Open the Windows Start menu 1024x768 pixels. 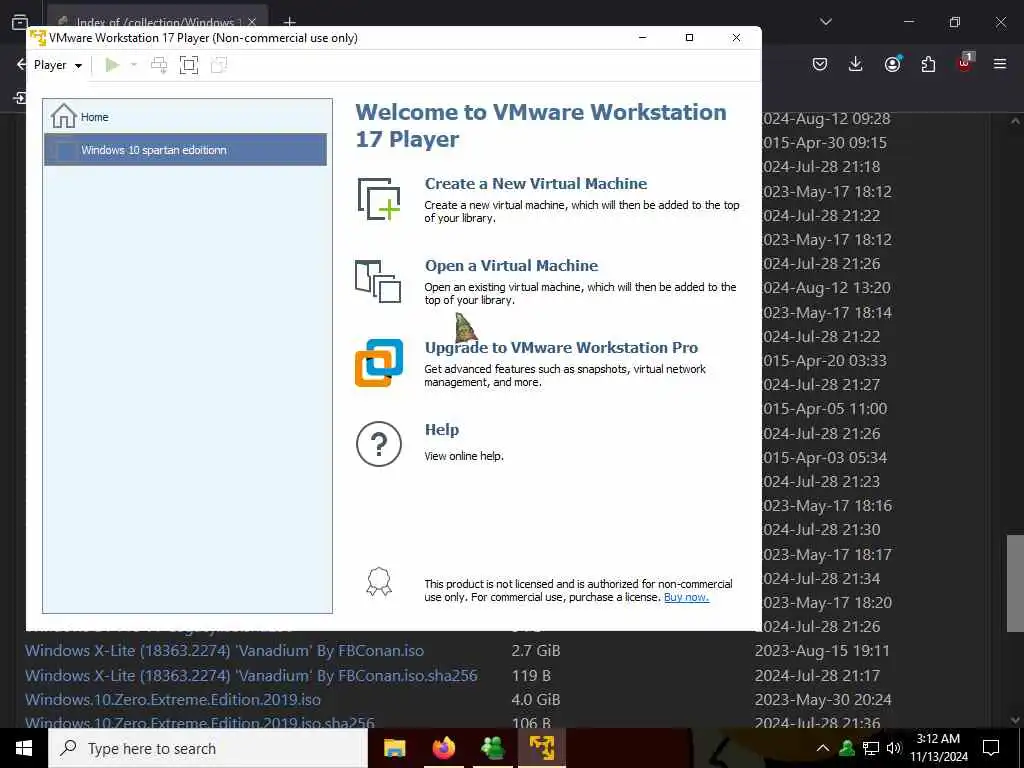tap(24, 748)
